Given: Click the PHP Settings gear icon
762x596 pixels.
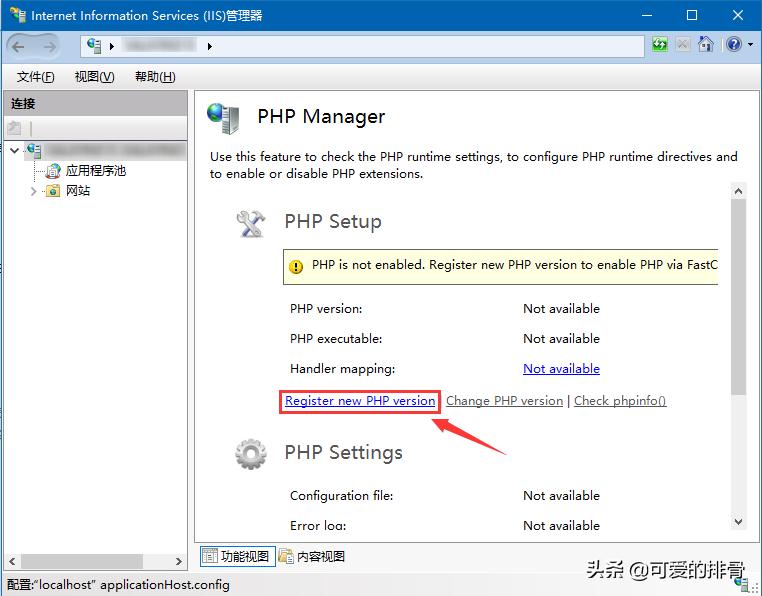Looking at the screenshot, I should (251, 454).
